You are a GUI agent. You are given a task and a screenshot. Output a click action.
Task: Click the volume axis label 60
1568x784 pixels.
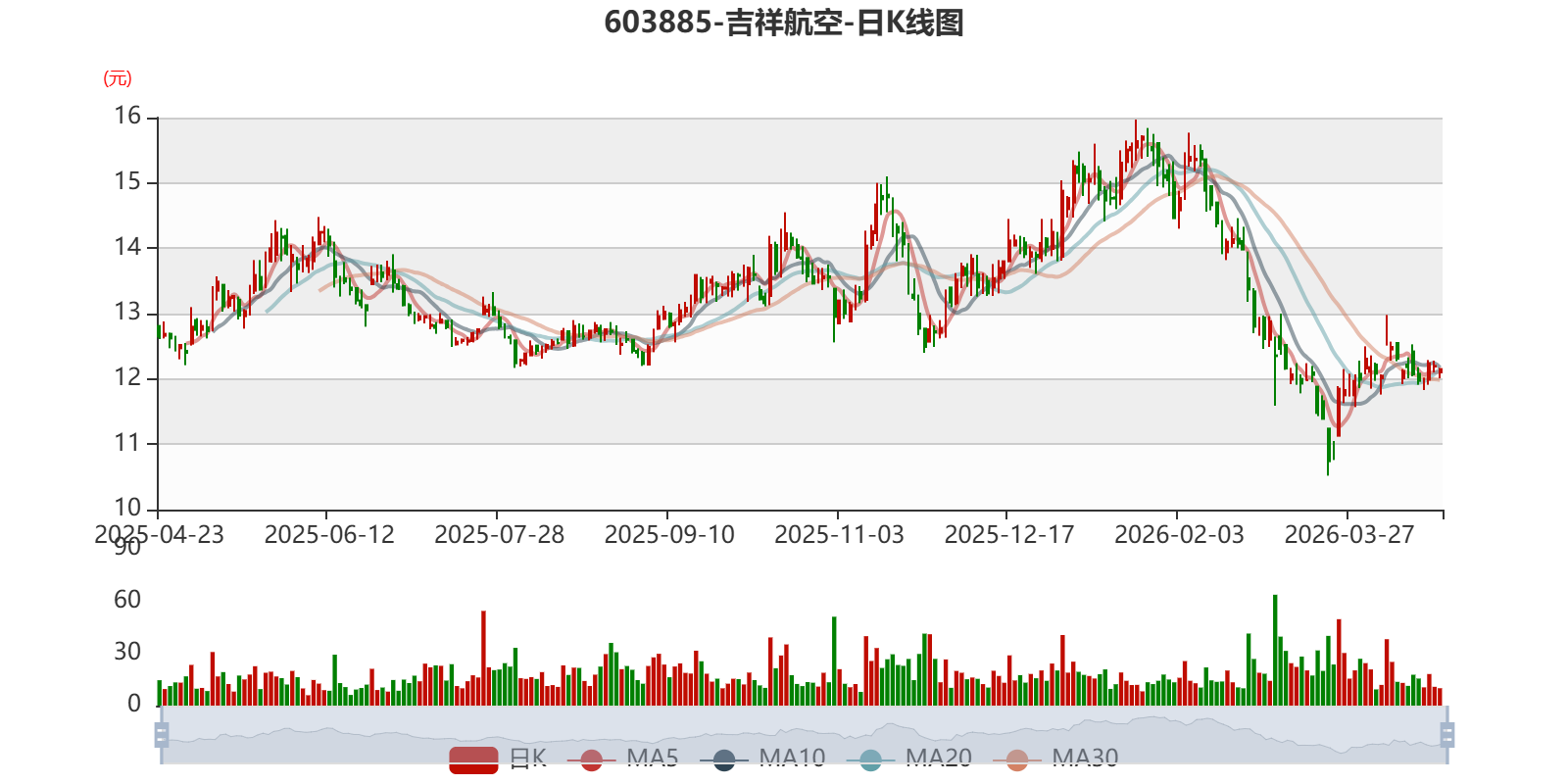[x=127, y=600]
